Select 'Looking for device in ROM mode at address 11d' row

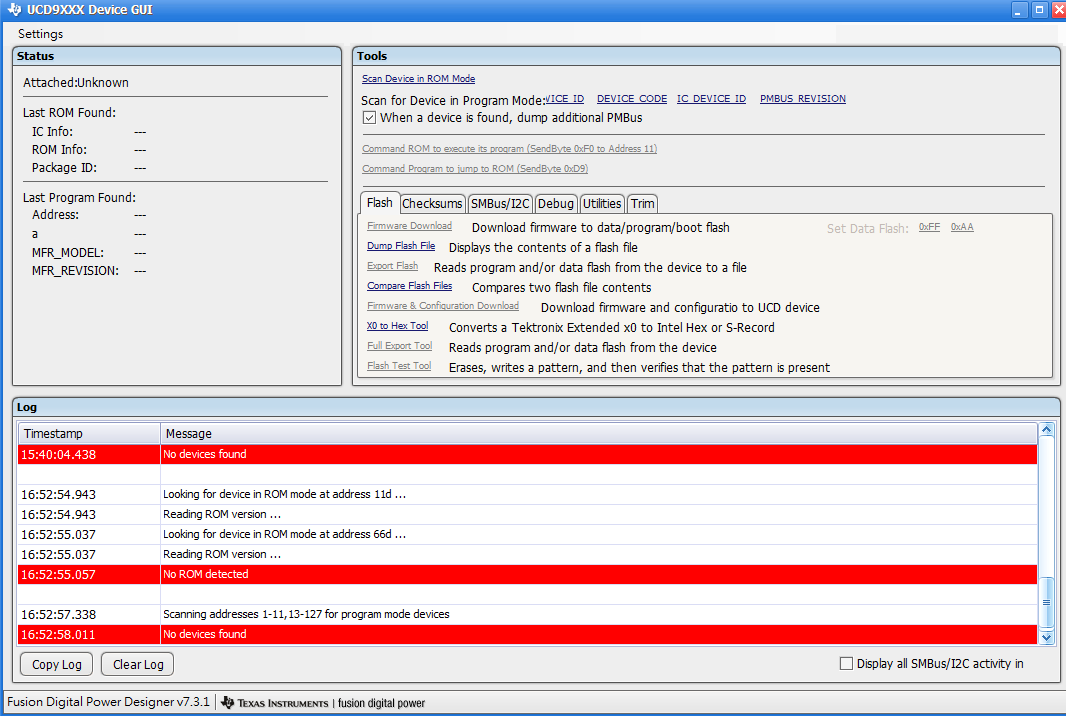(528, 494)
